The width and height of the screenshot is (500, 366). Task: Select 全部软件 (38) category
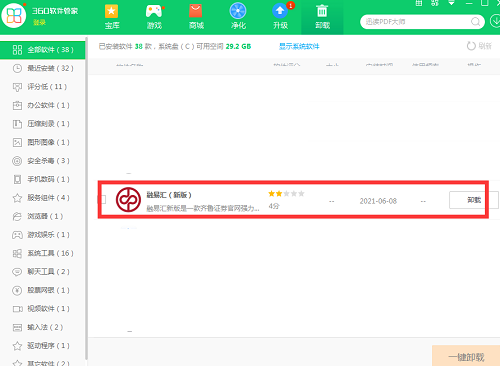pos(43,50)
